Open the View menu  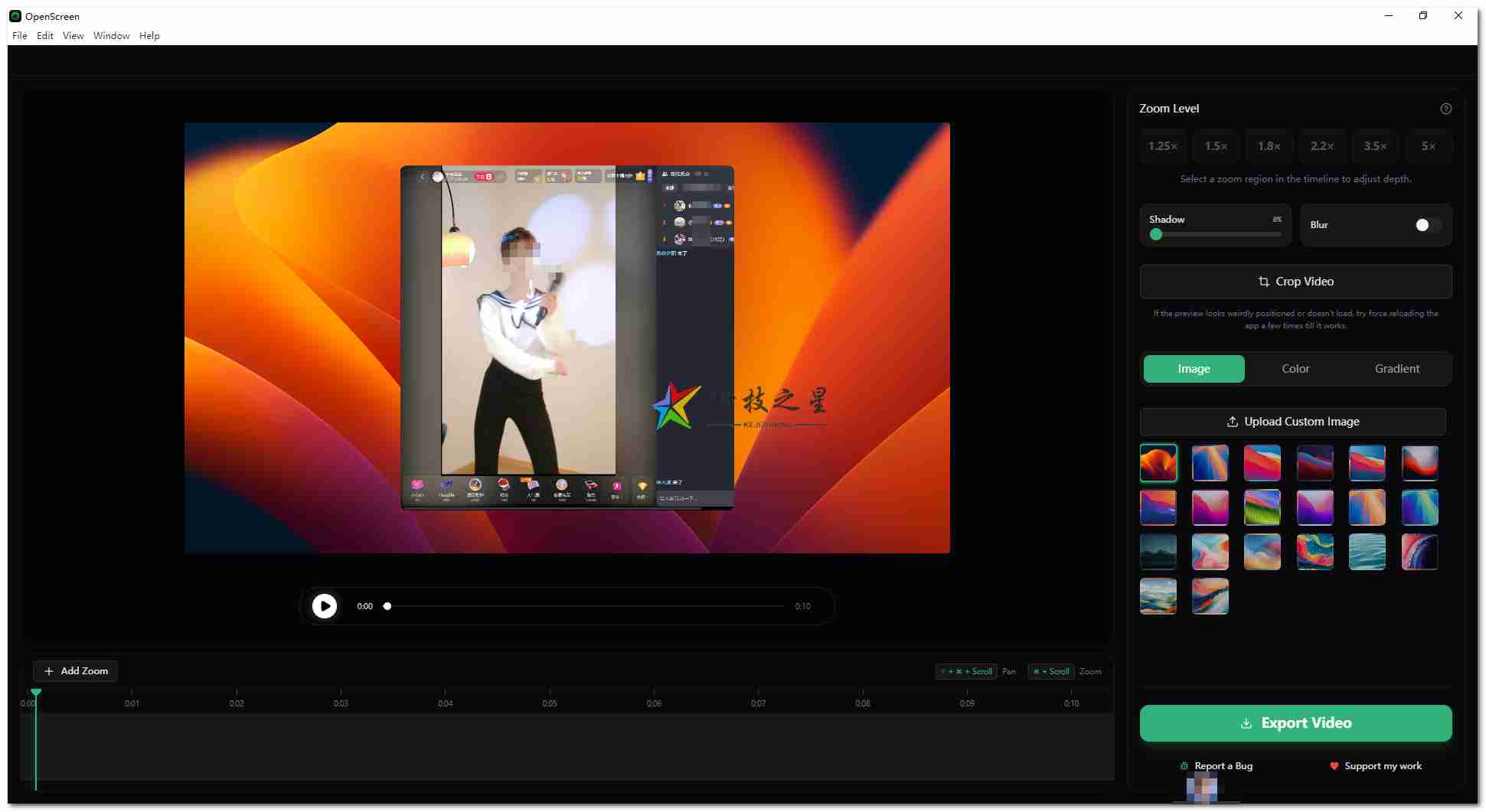click(73, 35)
